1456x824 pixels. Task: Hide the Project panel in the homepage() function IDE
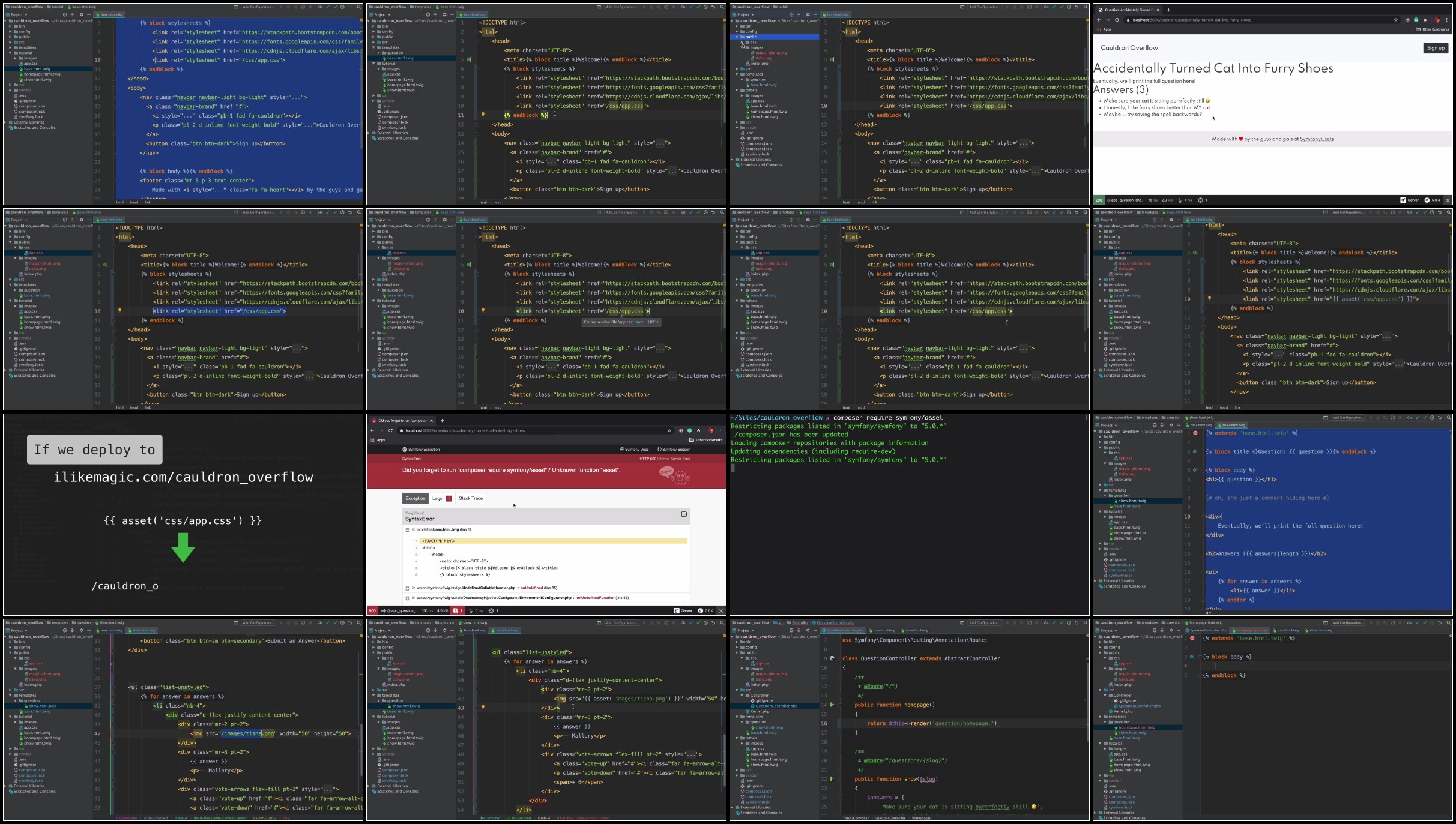815,630
